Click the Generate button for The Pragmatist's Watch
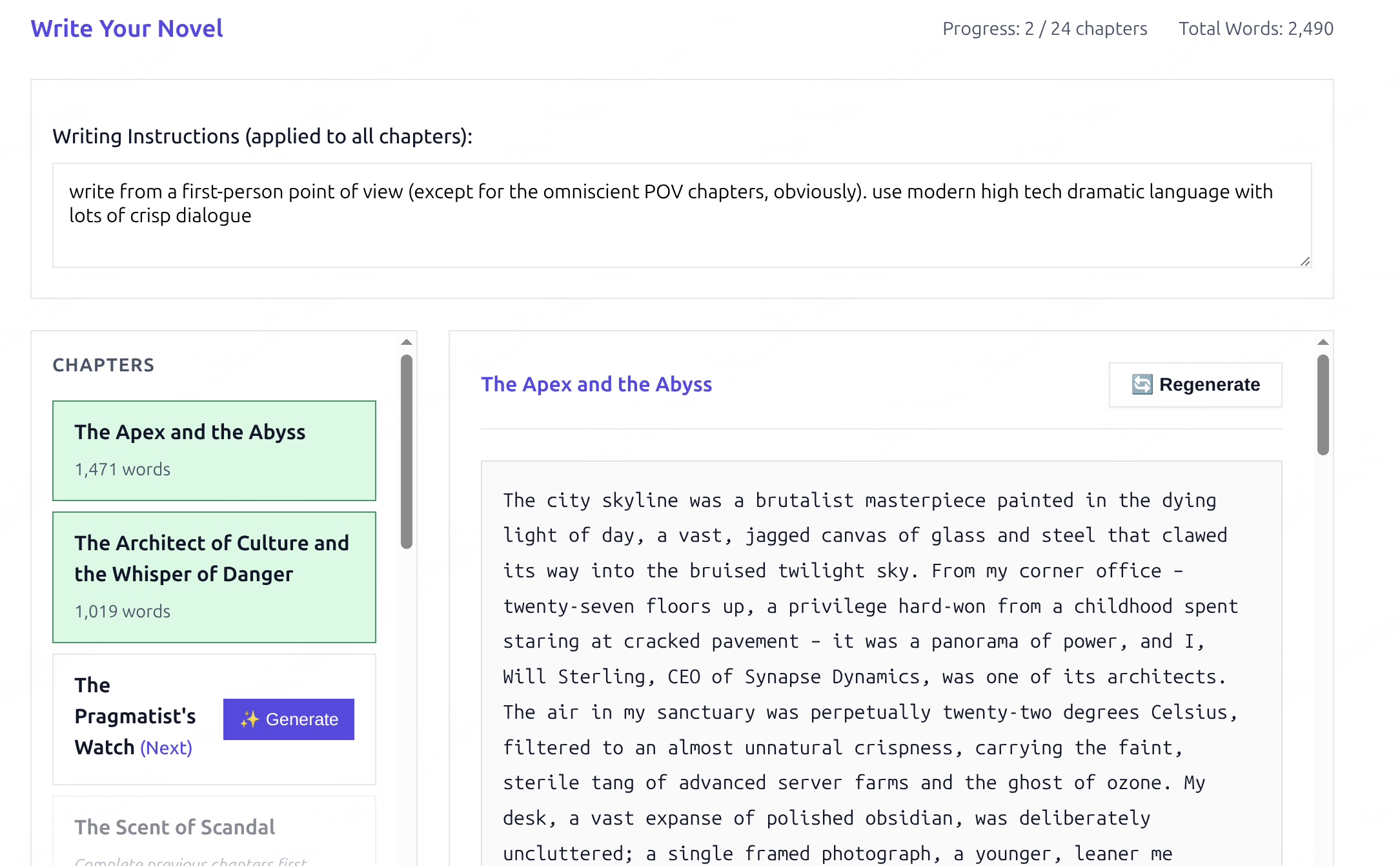The height and width of the screenshot is (866, 1400). (x=289, y=719)
